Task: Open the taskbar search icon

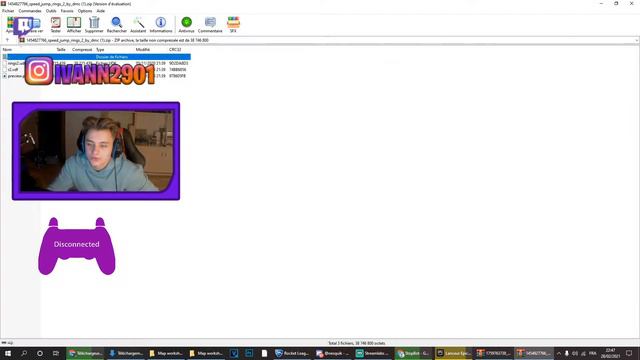Action: click(x=24, y=353)
